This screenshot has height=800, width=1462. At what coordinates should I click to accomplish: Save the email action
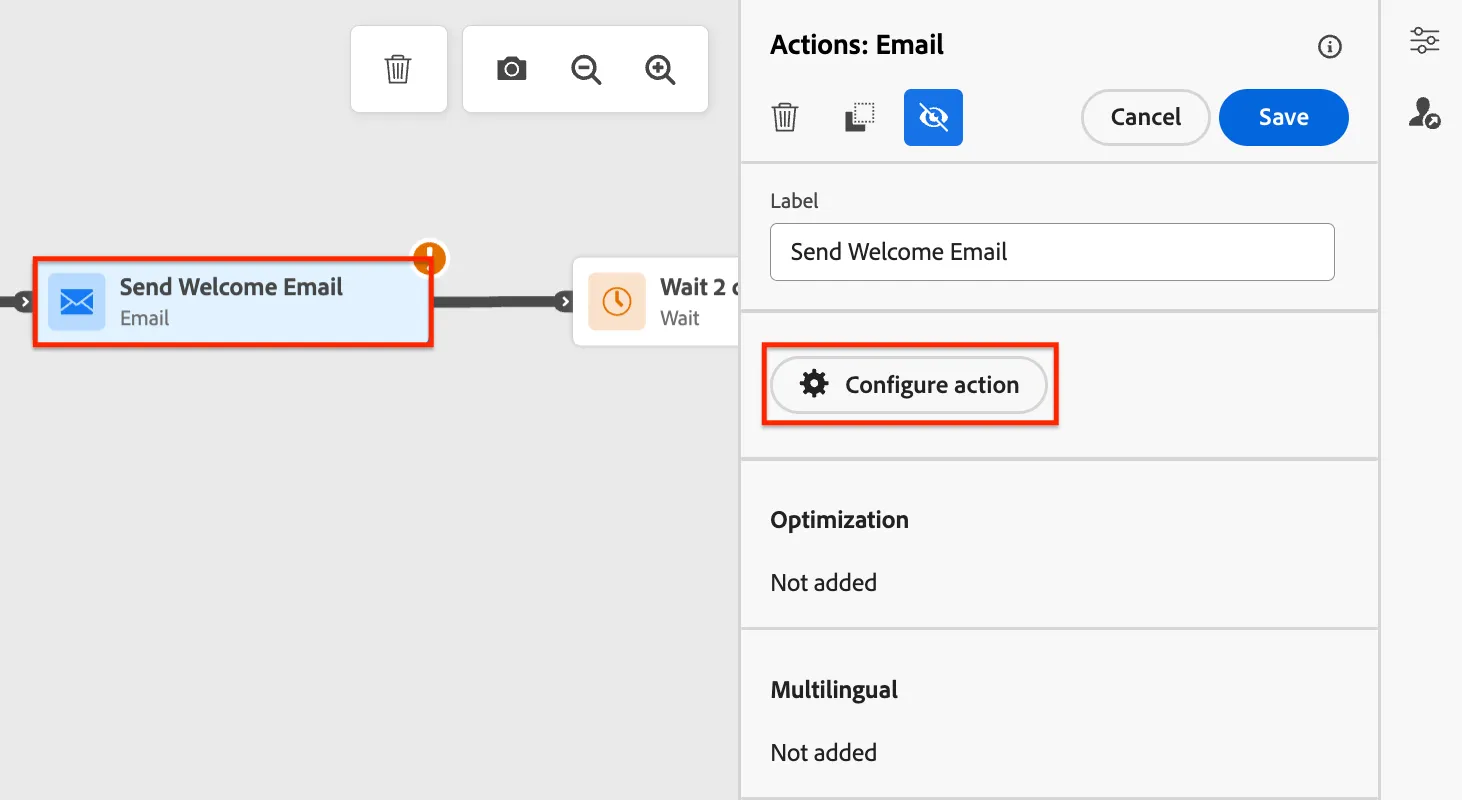coord(1284,117)
